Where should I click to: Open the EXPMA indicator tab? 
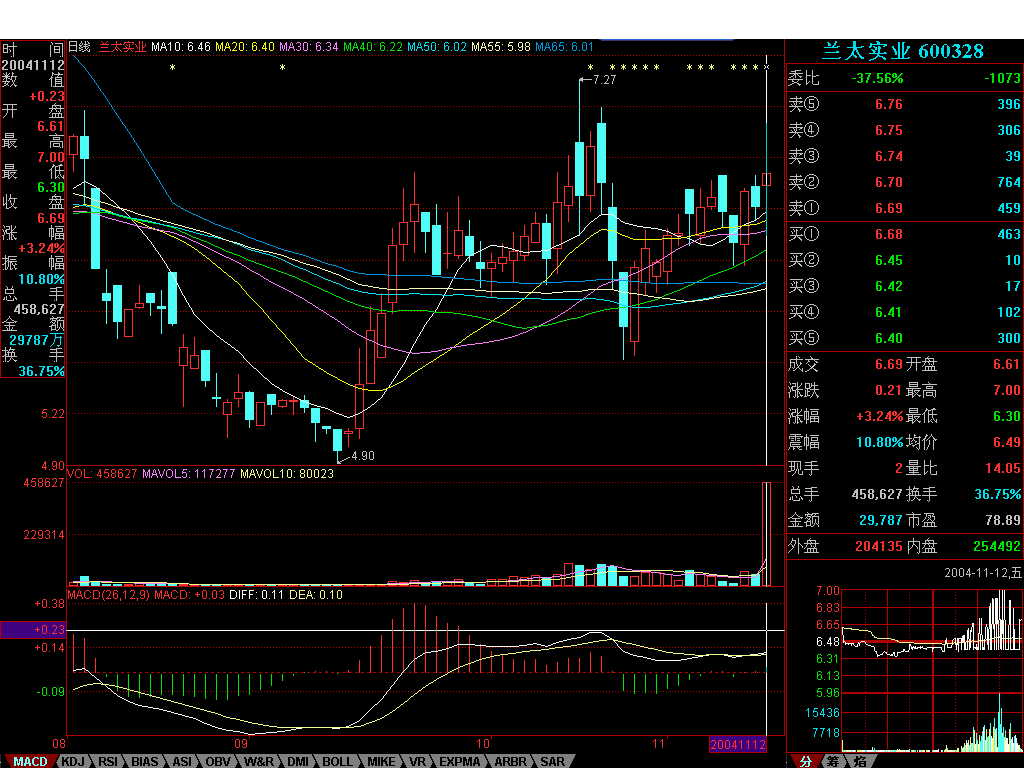click(459, 761)
